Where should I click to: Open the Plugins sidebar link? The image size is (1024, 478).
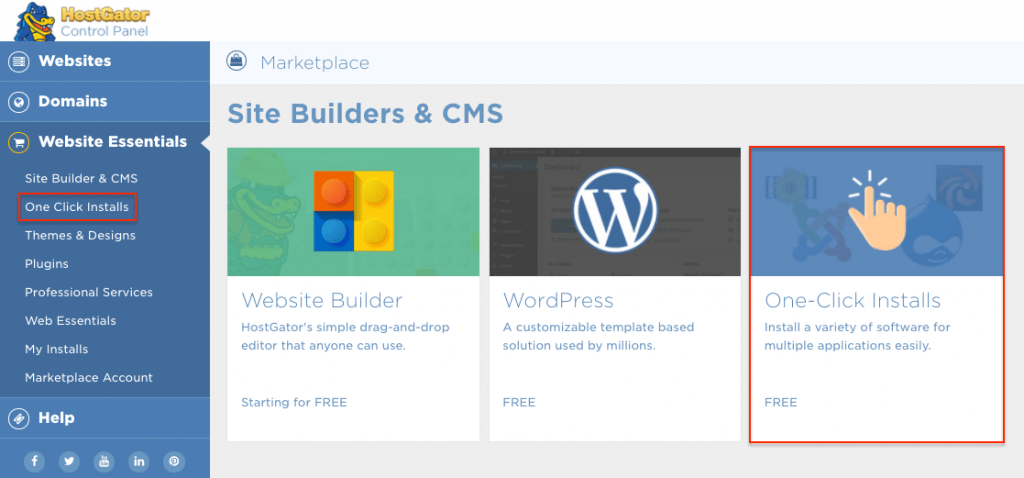click(47, 264)
